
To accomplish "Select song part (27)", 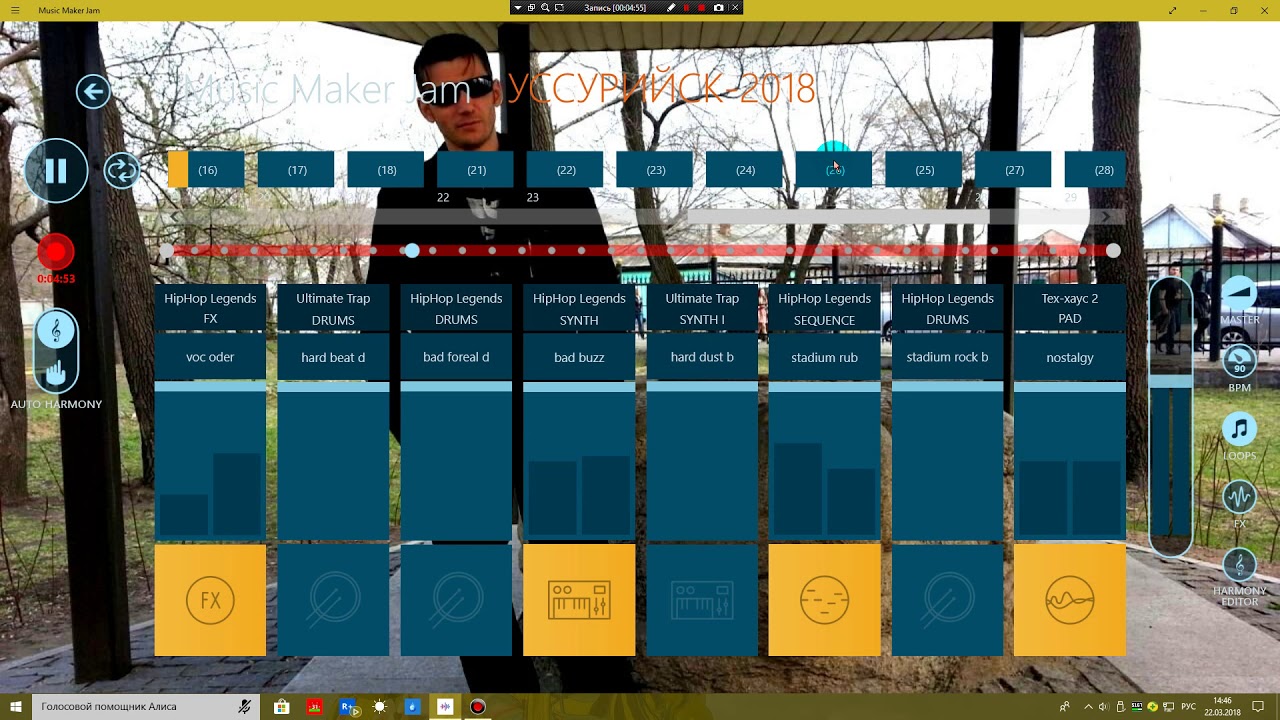I will (x=1014, y=169).
